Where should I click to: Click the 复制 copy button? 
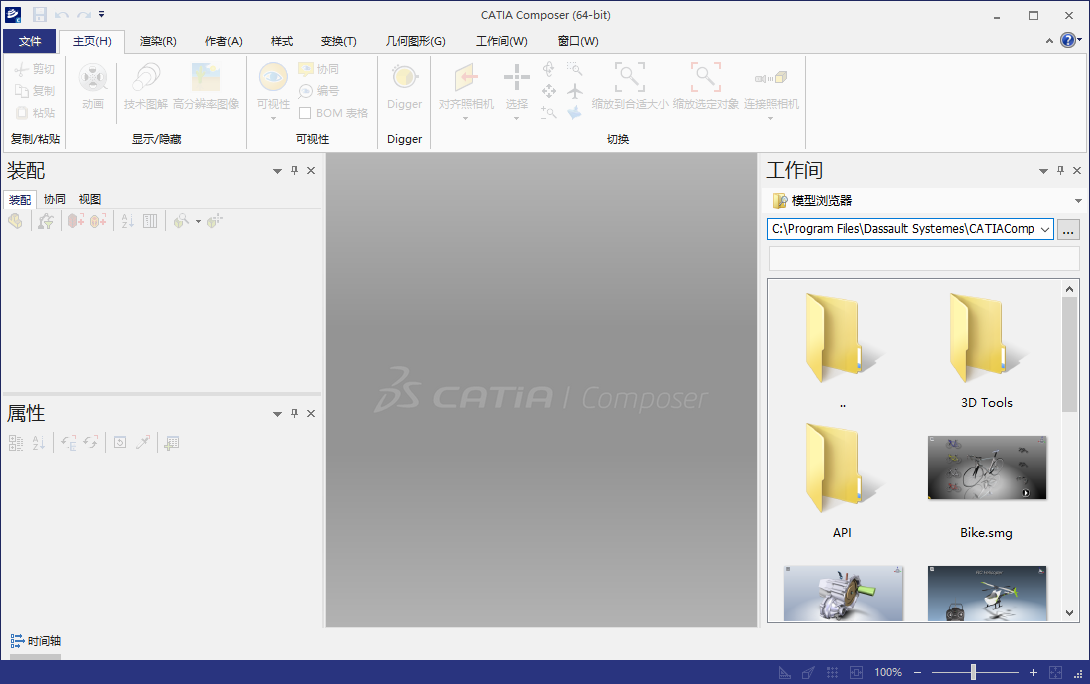pyautogui.click(x=35, y=90)
